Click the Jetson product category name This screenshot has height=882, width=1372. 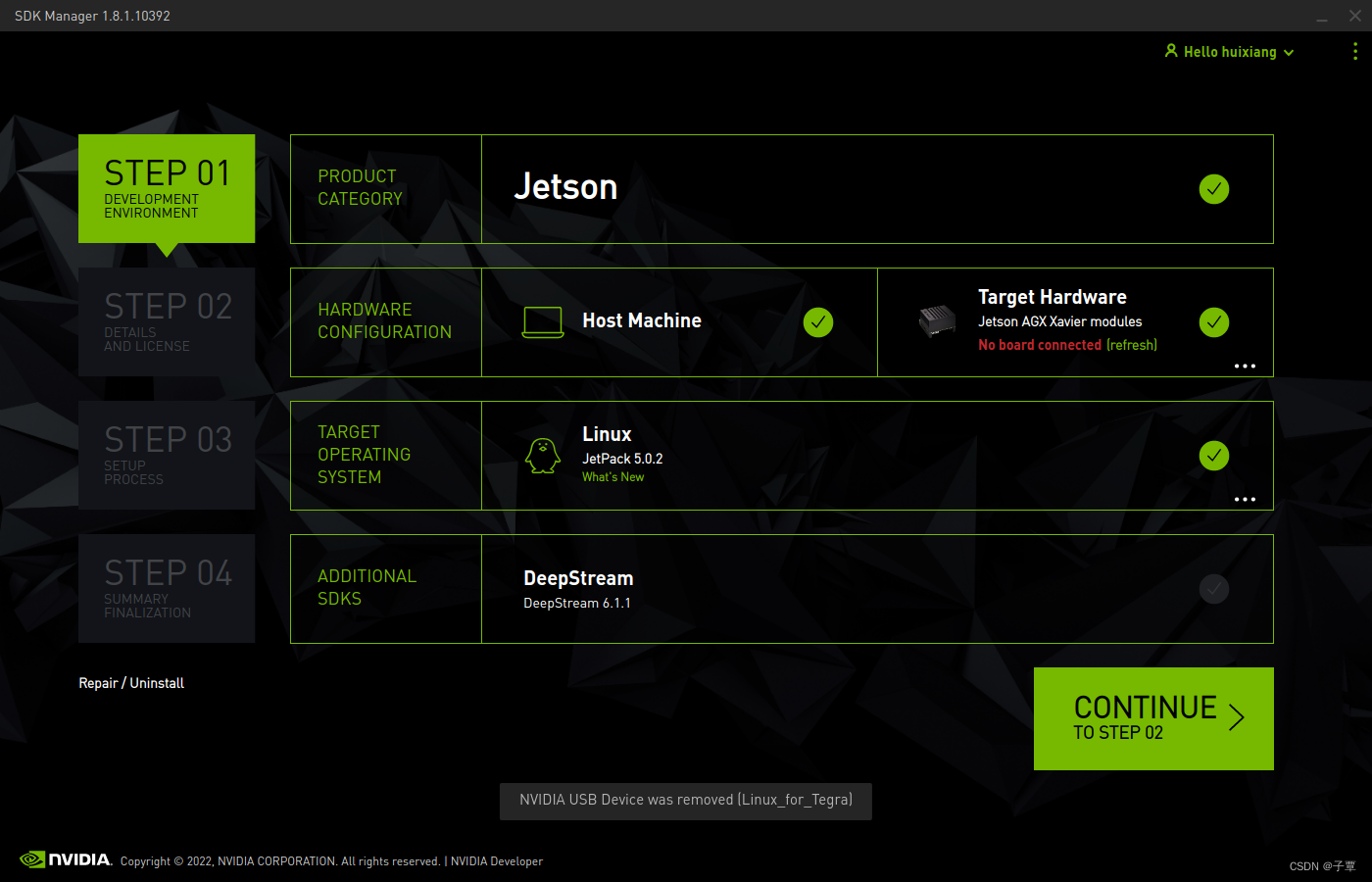tap(565, 187)
